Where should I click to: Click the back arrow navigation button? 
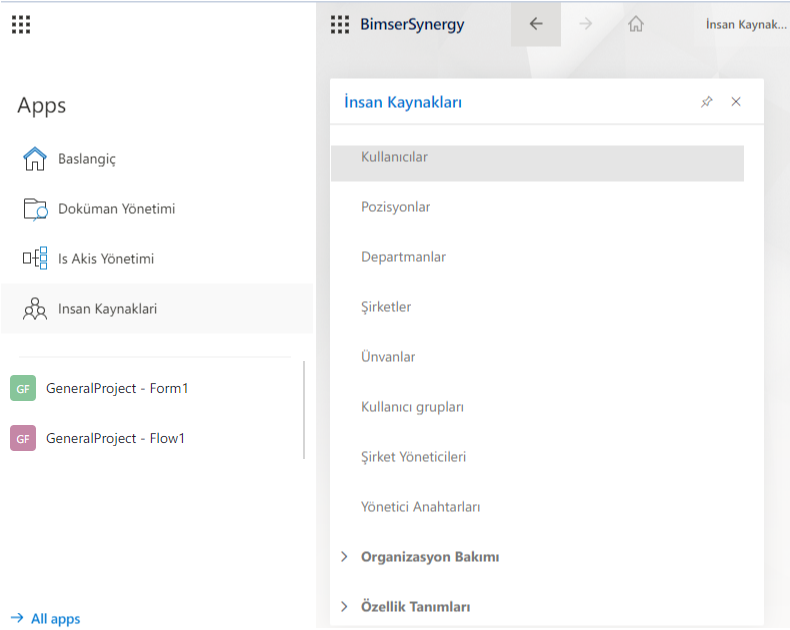(x=536, y=25)
